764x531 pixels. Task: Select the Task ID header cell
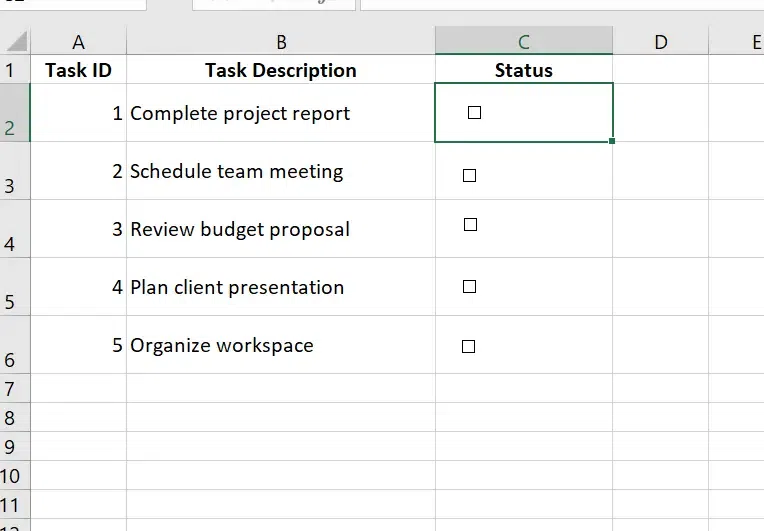tap(78, 70)
